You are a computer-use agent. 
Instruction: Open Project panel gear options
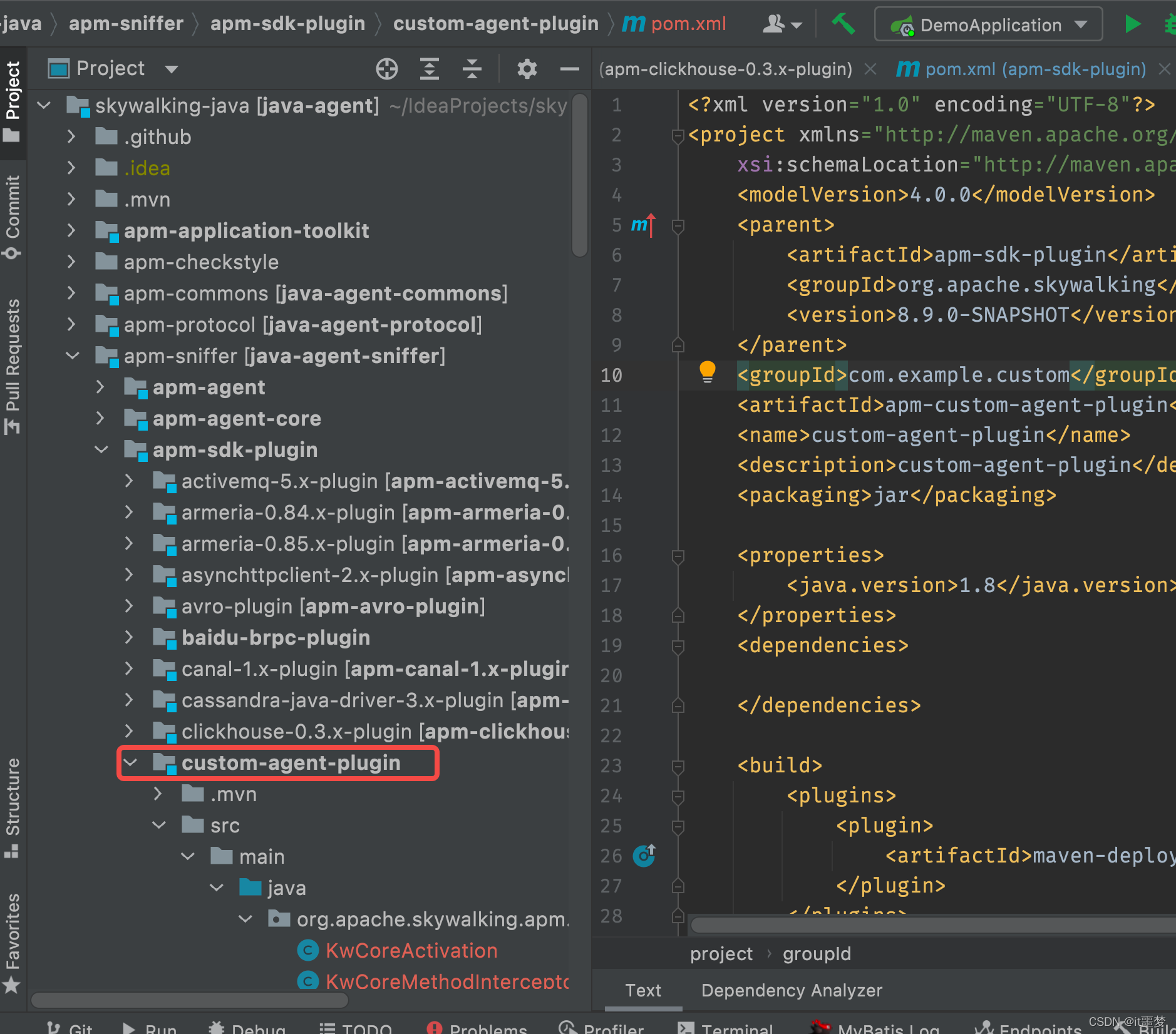[x=527, y=68]
